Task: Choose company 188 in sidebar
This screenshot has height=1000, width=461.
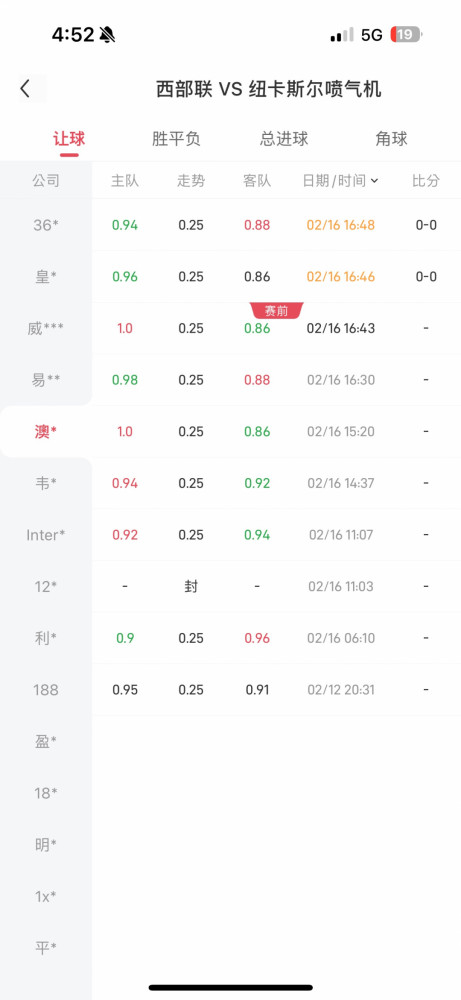Action: 46,690
